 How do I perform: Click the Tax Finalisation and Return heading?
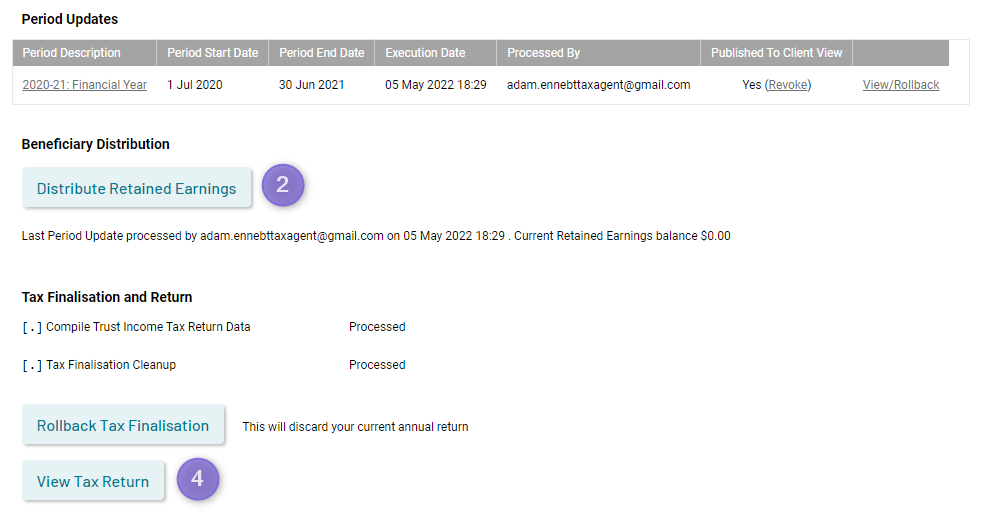(107, 297)
